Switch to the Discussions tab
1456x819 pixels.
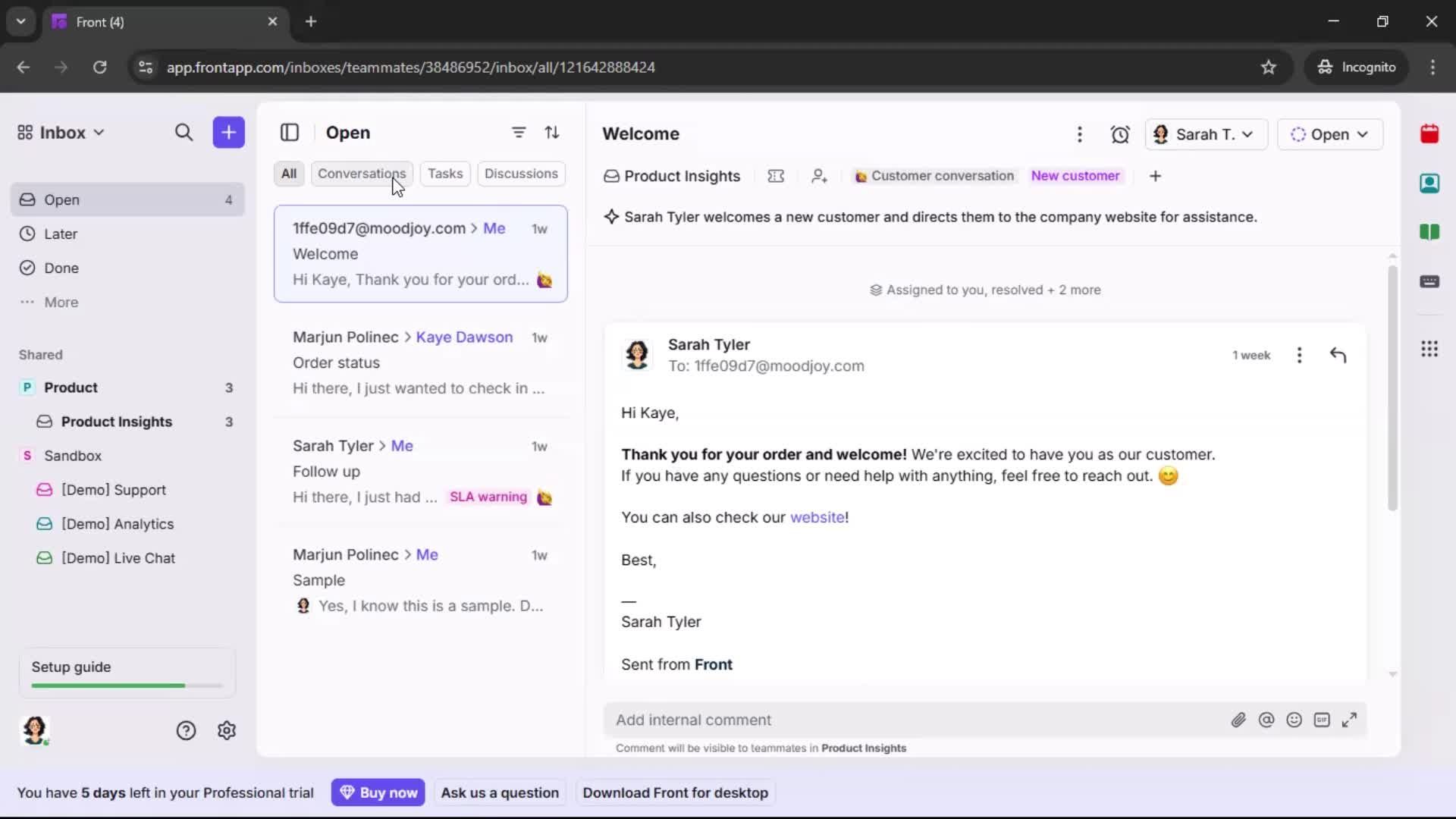522,174
